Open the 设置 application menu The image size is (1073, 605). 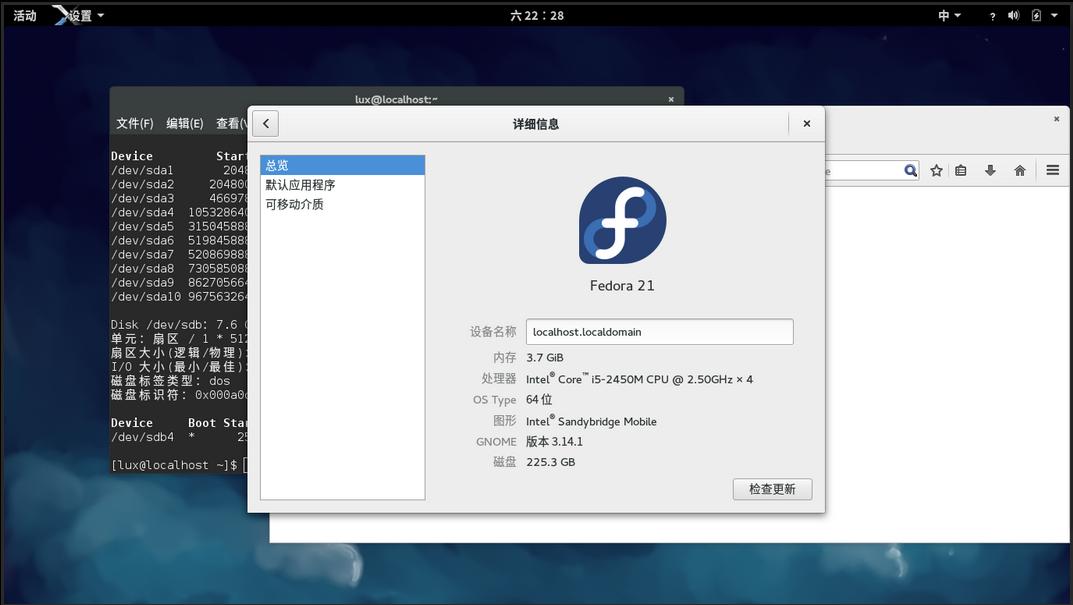pos(80,15)
